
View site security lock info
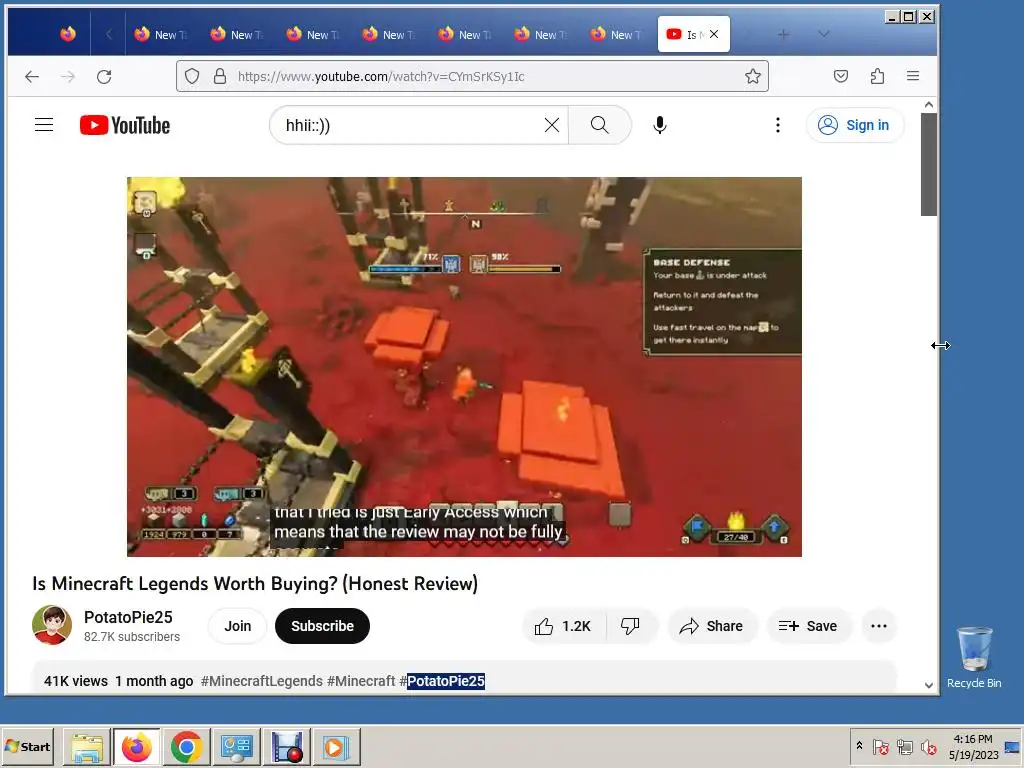220,76
